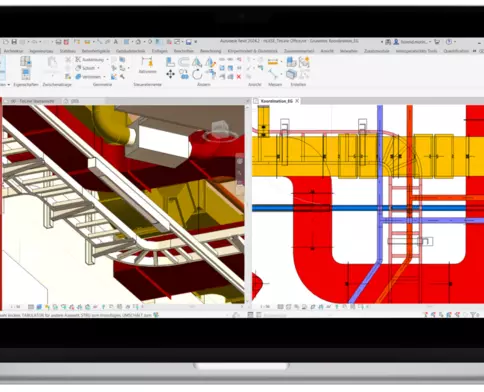
Task: Expand the Ausklinkung dropdown in Geometrie panel
Action: pyautogui.click(x=107, y=59)
